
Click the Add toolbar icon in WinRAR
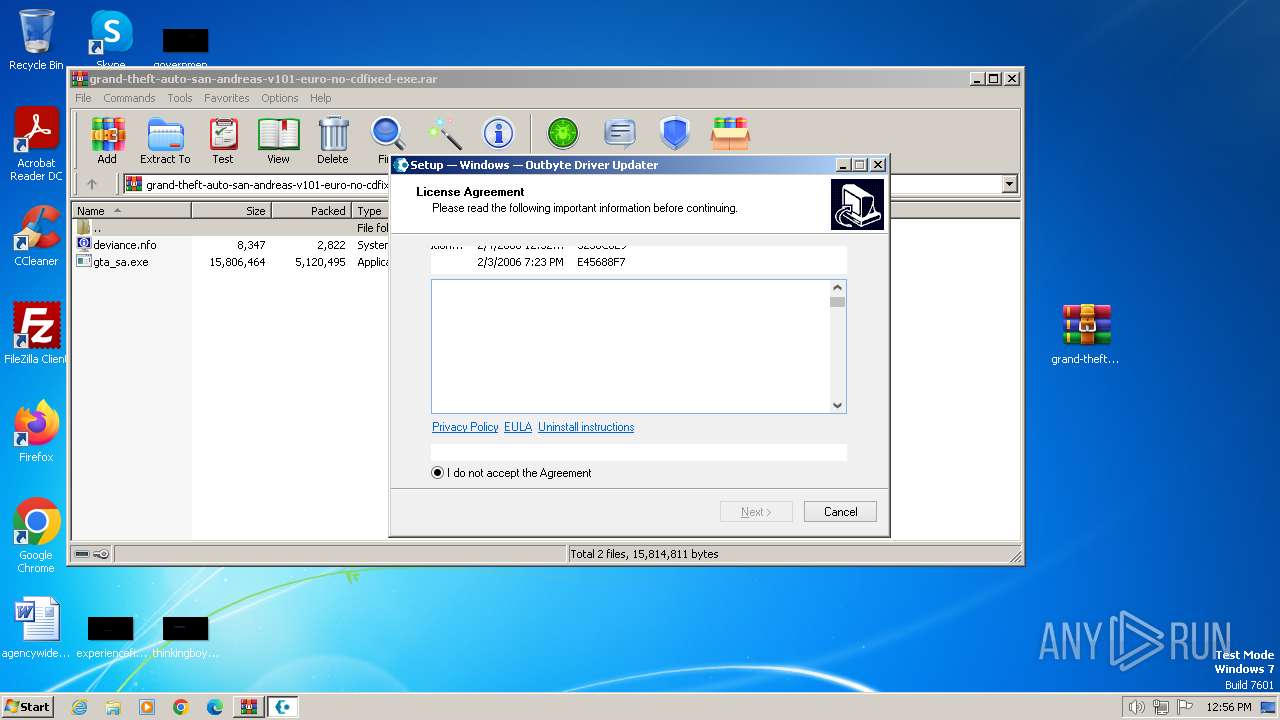point(107,140)
